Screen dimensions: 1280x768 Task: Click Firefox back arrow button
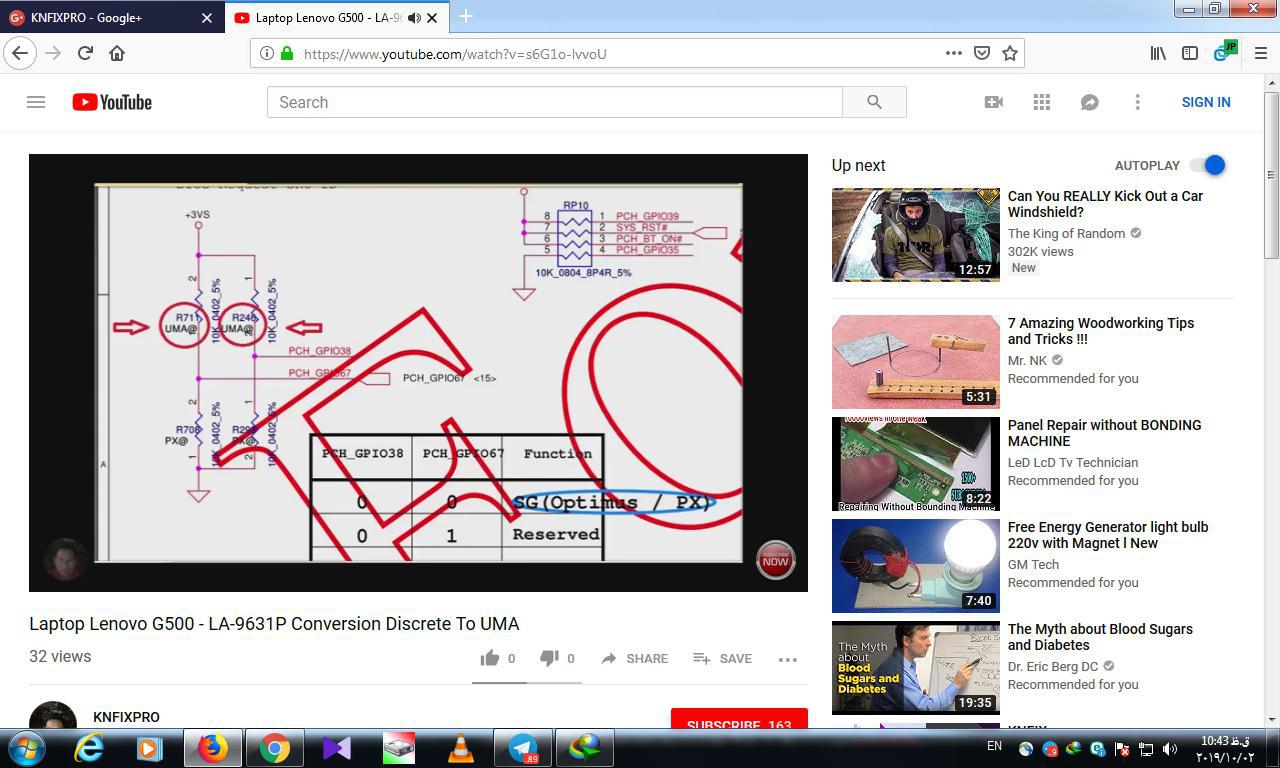20,53
